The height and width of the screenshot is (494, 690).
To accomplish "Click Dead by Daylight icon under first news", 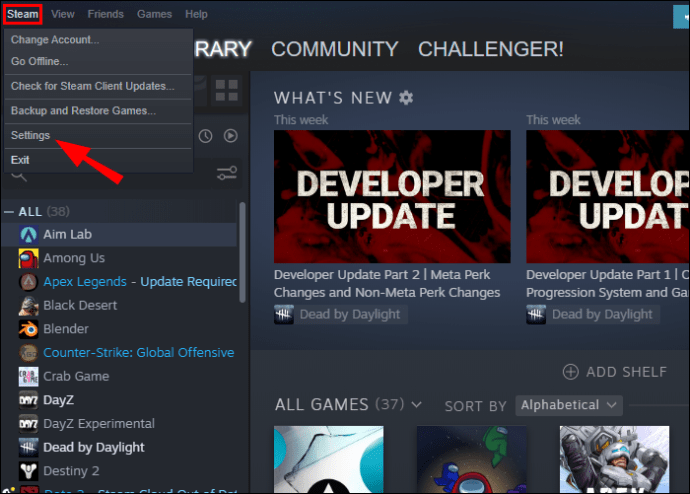I will pyautogui.click(x=285, y=314).
